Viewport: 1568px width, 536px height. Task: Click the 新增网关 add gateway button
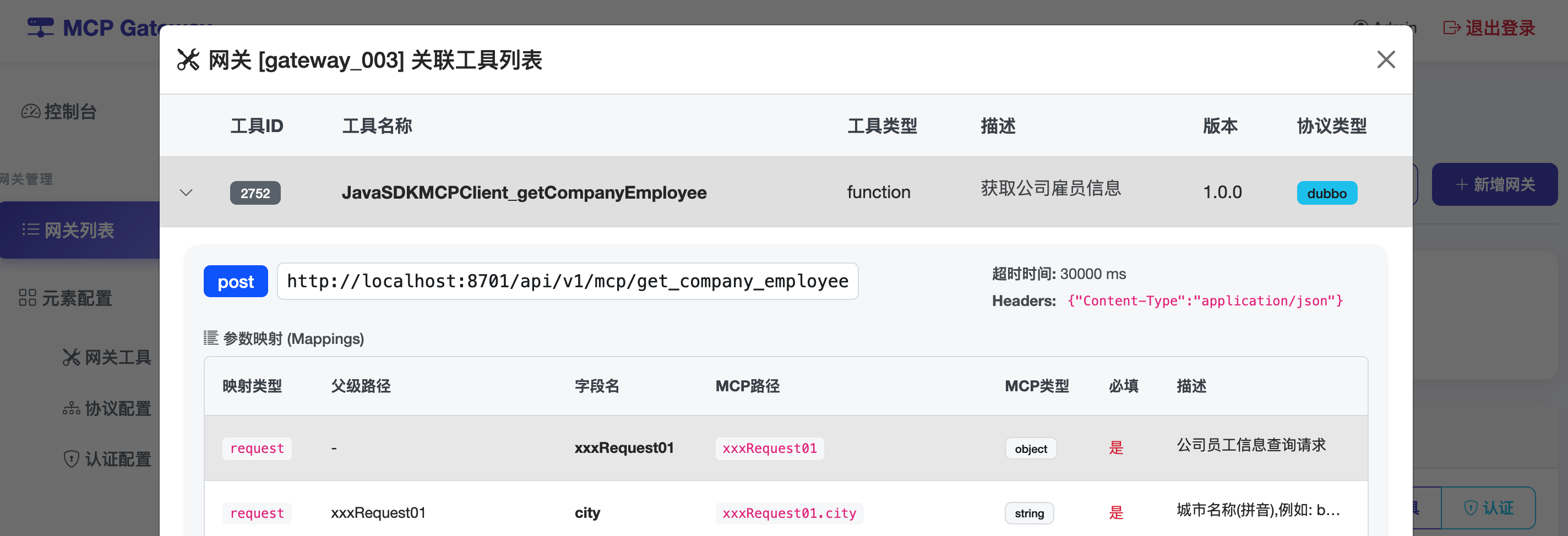tap(1494, 184)
